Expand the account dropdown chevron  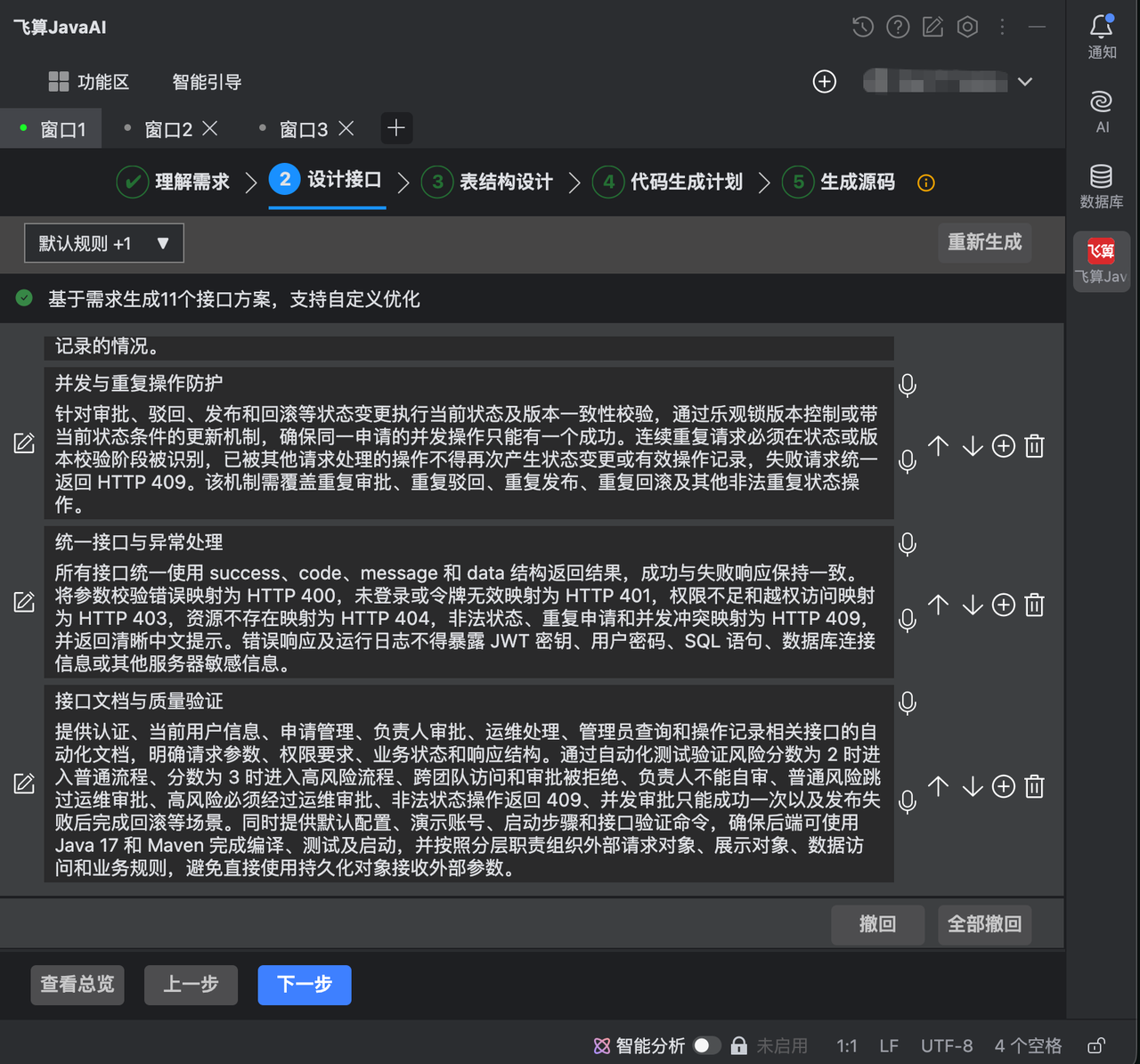(x=1025, y=82)
